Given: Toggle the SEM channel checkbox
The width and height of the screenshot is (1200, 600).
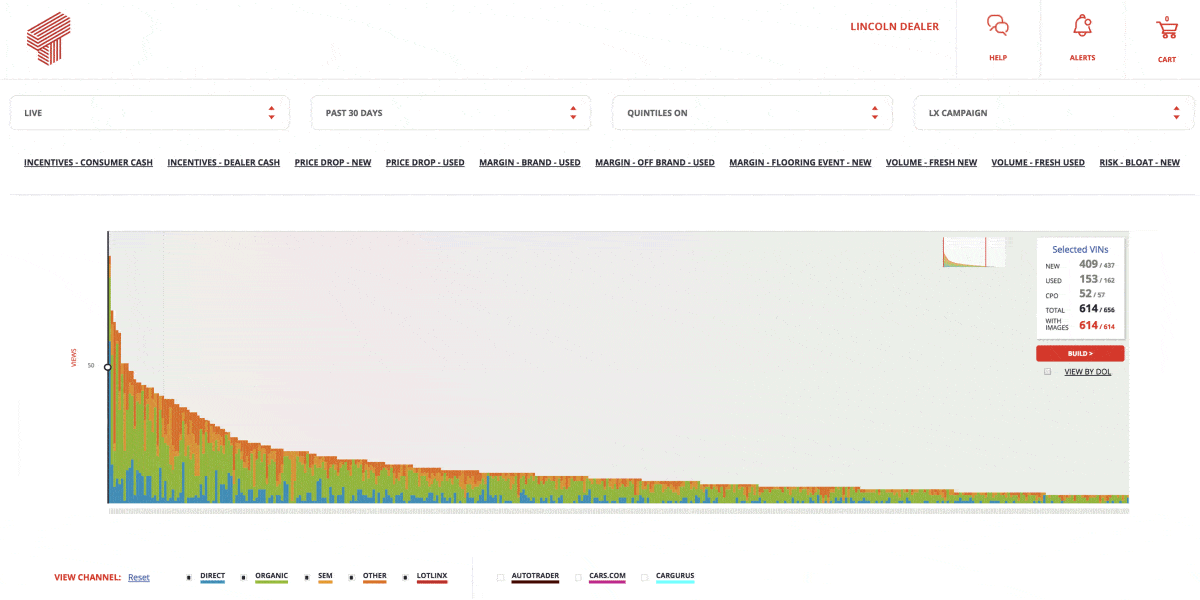Looking at the screenshot, I should click(307, 577).
